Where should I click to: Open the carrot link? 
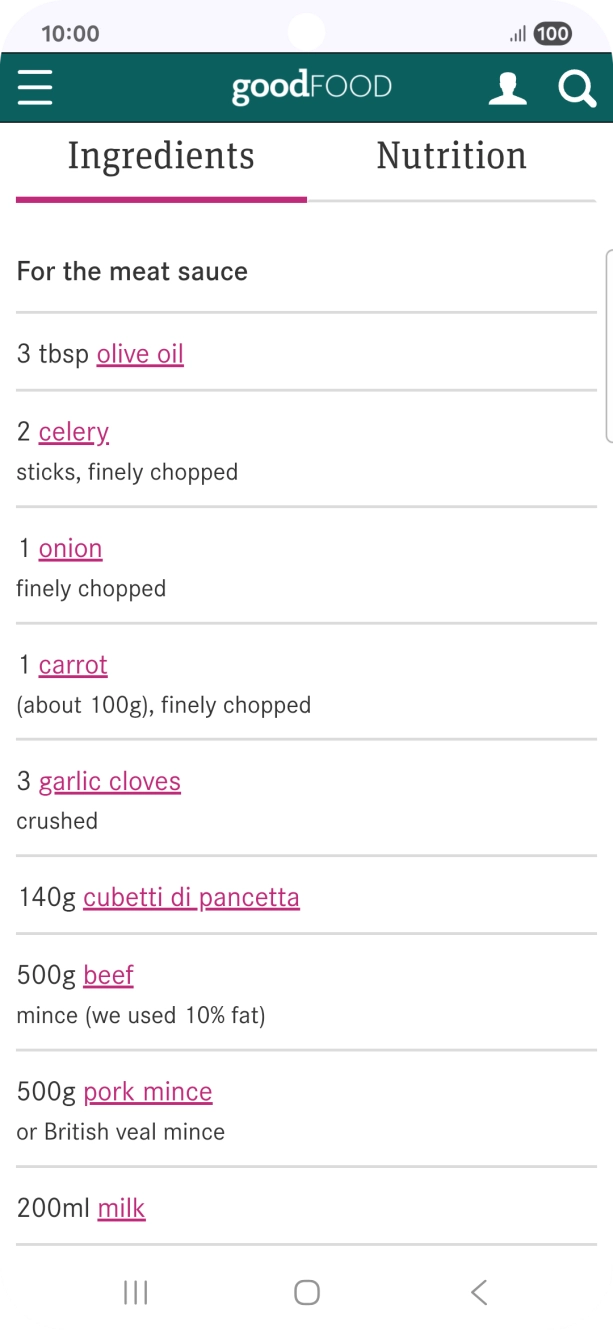coord(73,665)
